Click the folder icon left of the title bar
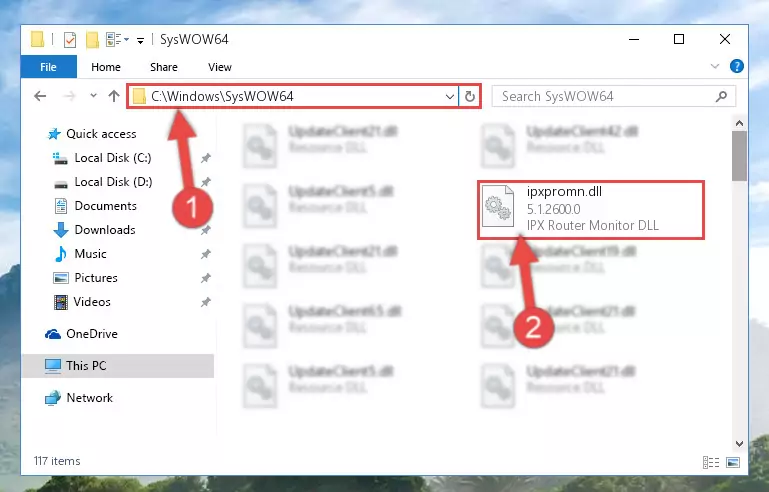This screenshot has width=769, height=492. [37, 39]
